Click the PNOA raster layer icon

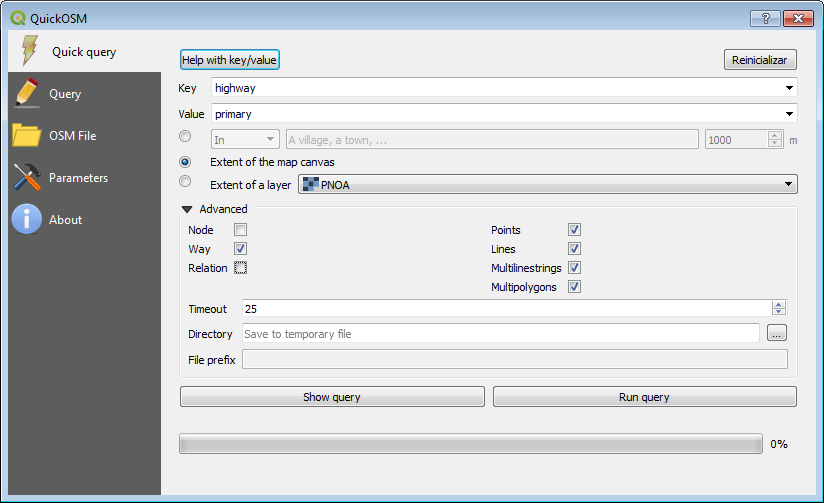click(311, 184)
